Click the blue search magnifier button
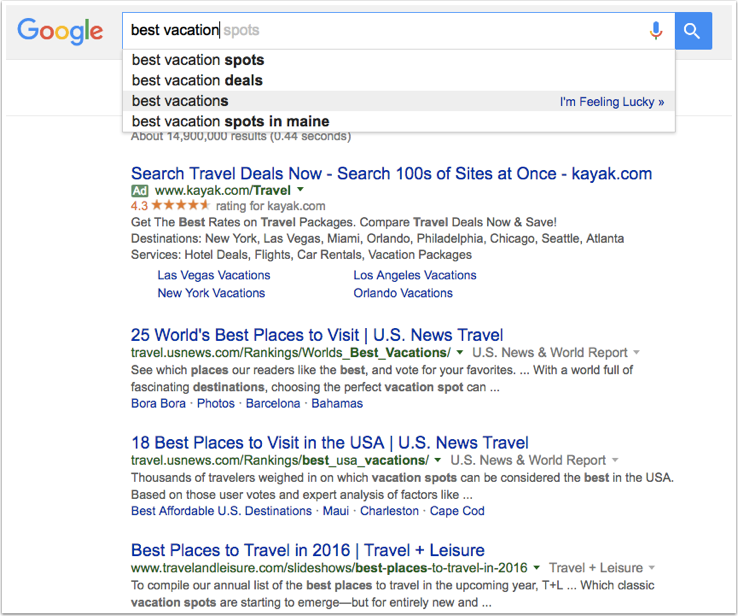 coord(693,31)
